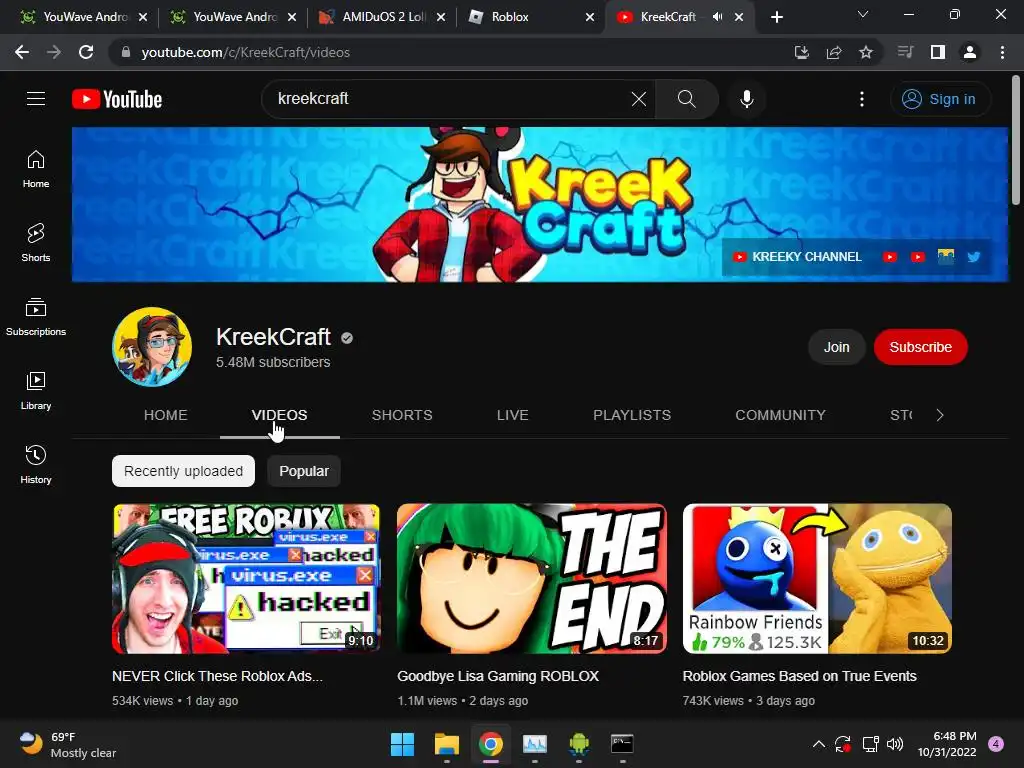Open the YouTube hamburger guide menu
The width and height of the screenshot is (1024, 768).
pos(36,99)
